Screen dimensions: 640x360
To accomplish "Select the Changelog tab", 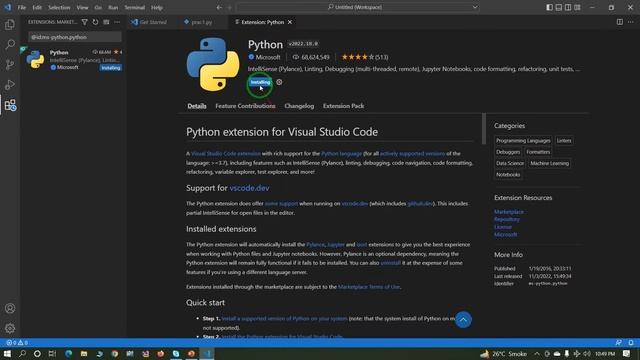I will 299,106.
